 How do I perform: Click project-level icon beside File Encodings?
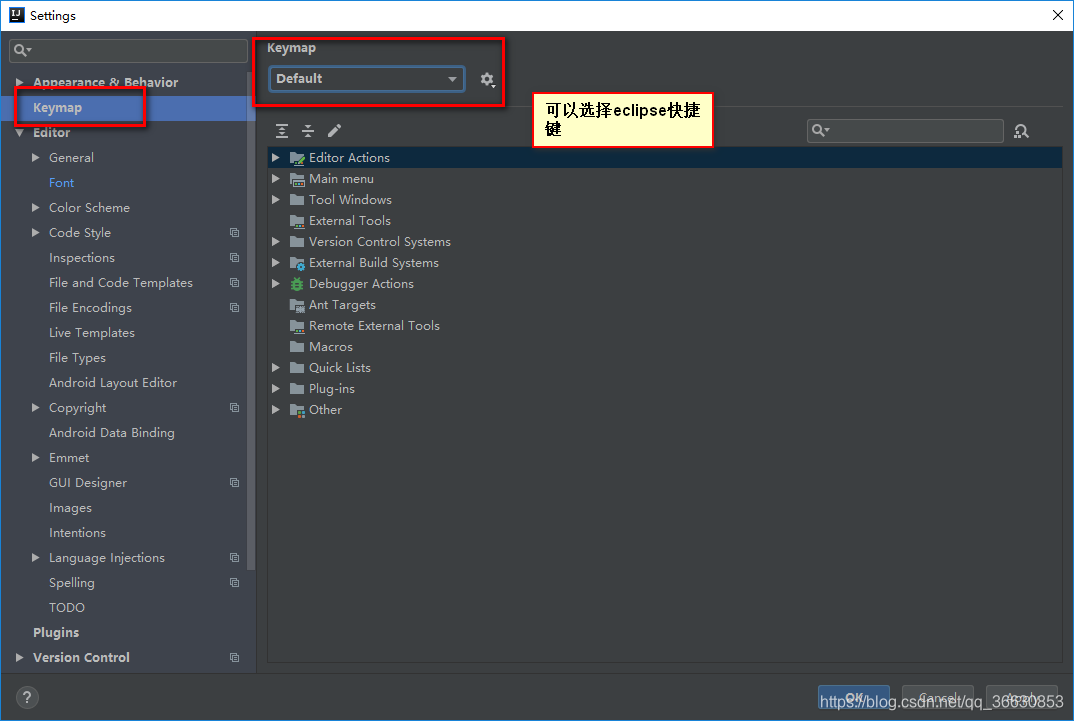234,307
